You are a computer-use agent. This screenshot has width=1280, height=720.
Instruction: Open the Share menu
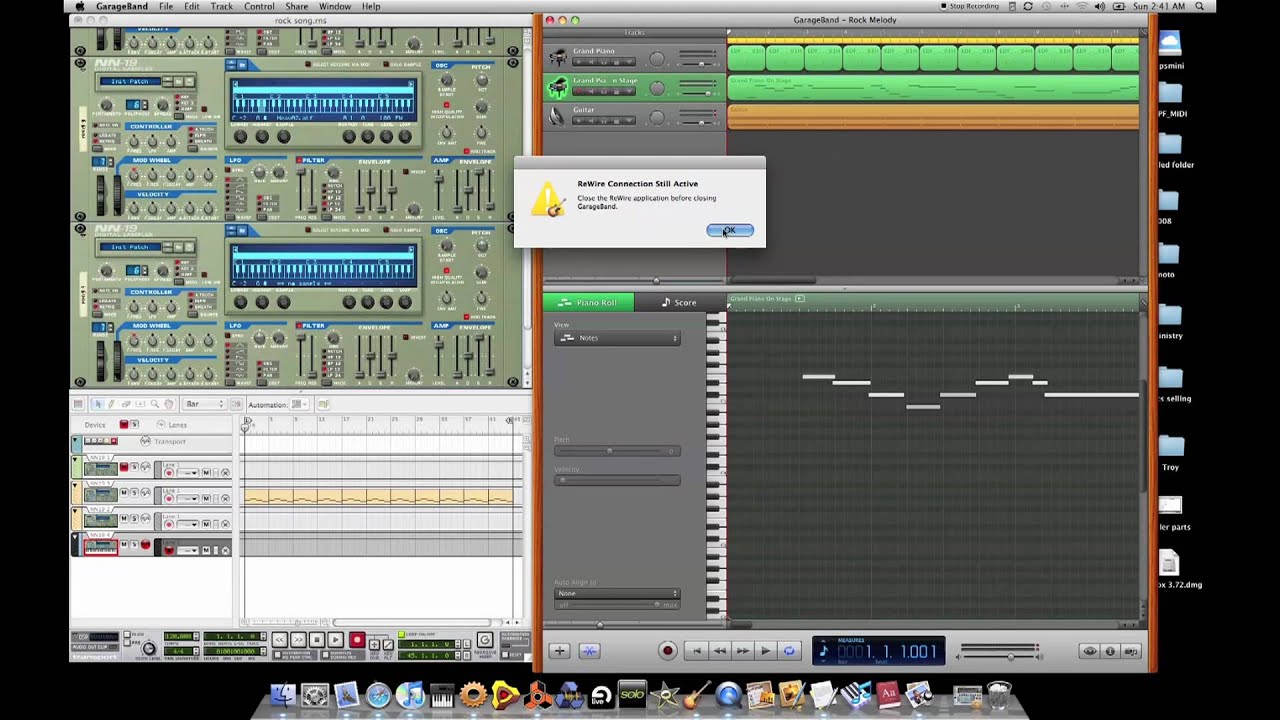pos(296,6)
